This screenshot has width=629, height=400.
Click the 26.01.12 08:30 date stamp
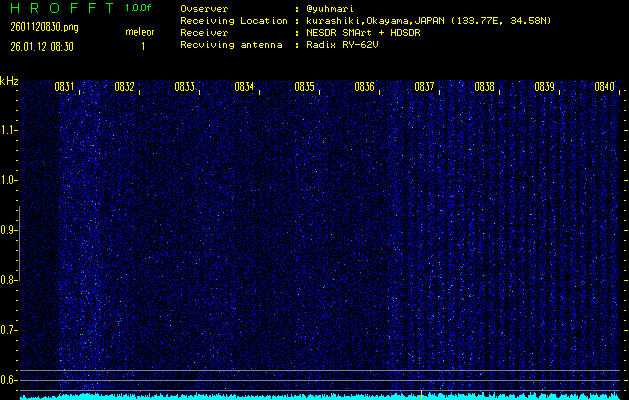tap(44, 46)
